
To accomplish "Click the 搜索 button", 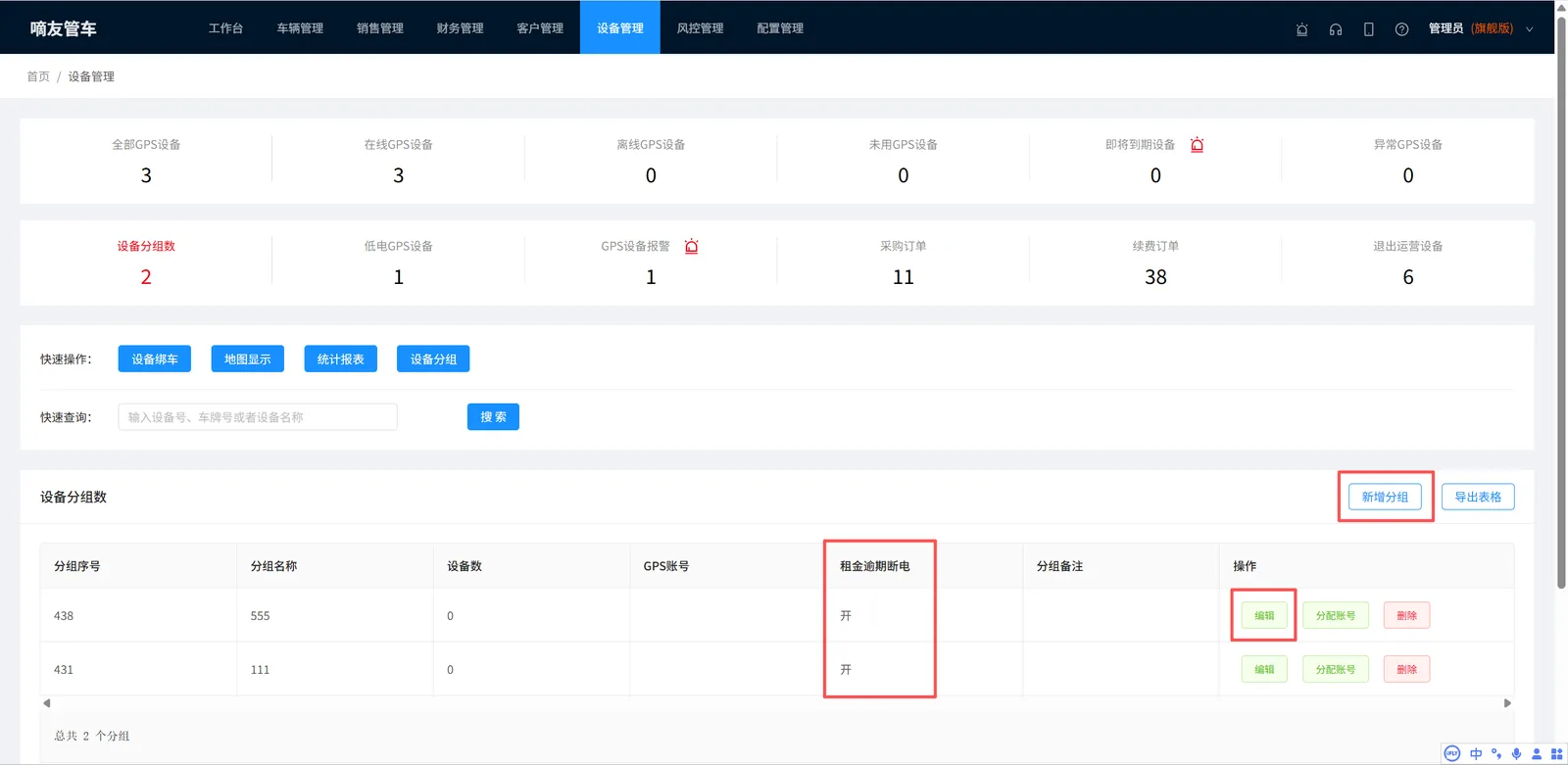I will (493, 417).
